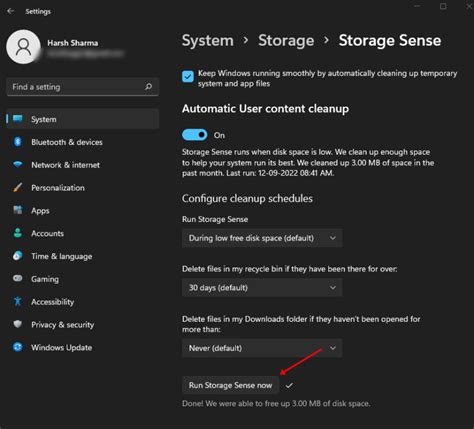Click the Accessibility figure icon

coord(18,302)
